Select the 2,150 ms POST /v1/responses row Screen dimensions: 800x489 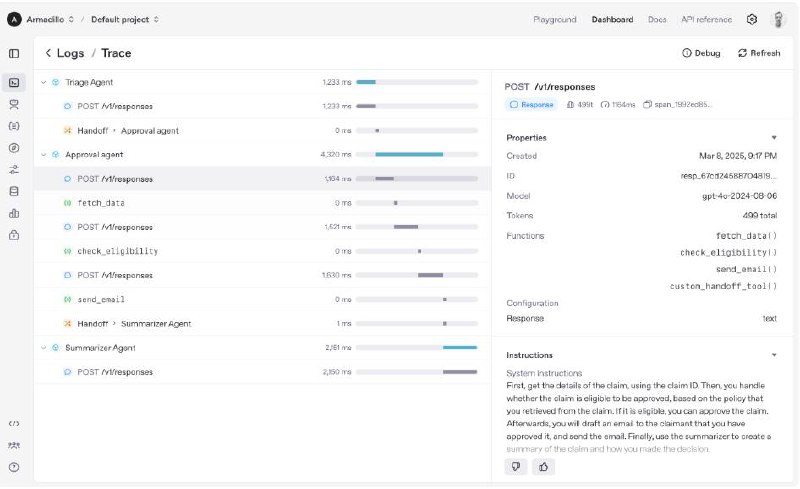(262, 372)
